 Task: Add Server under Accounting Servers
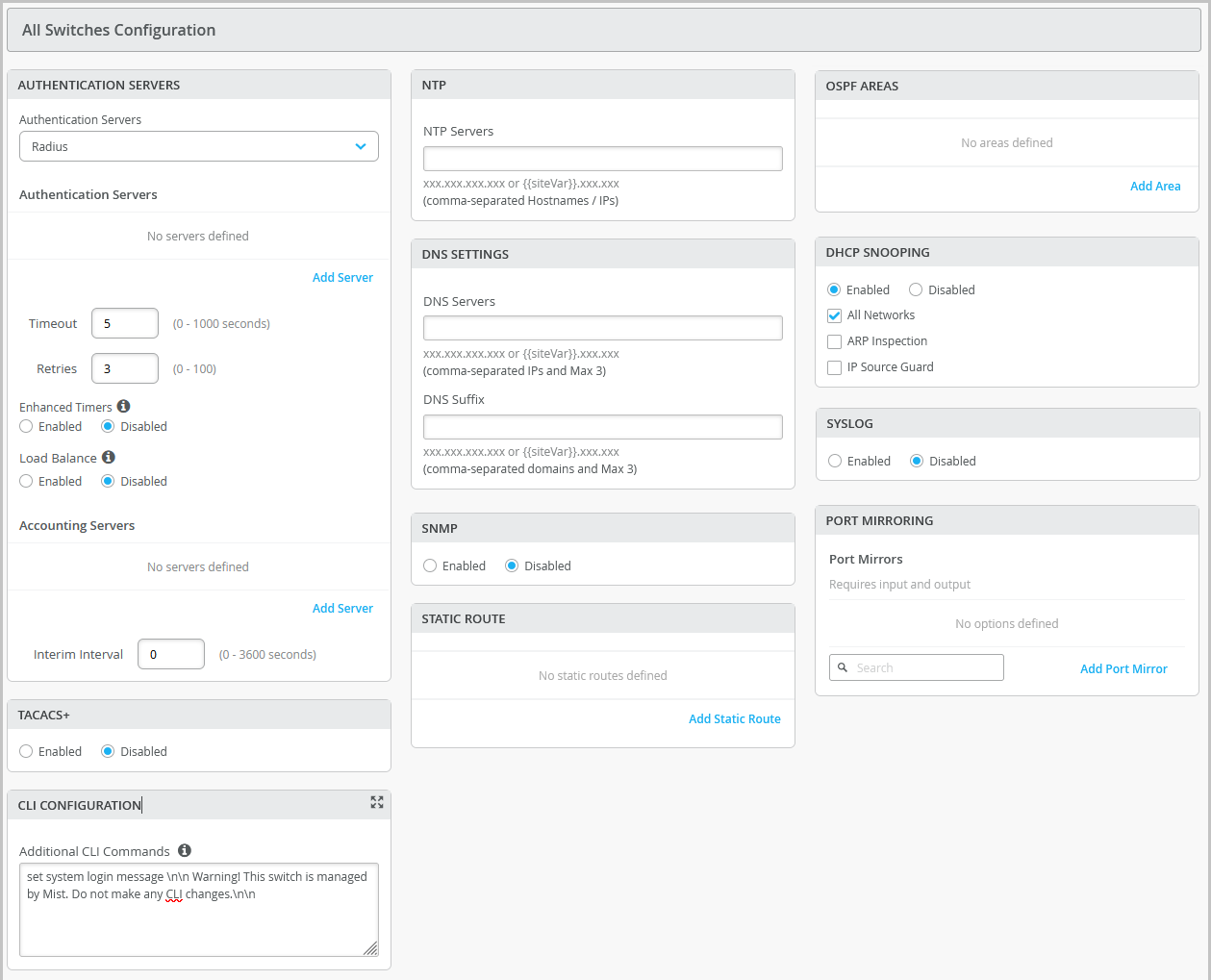click(342, 608)
